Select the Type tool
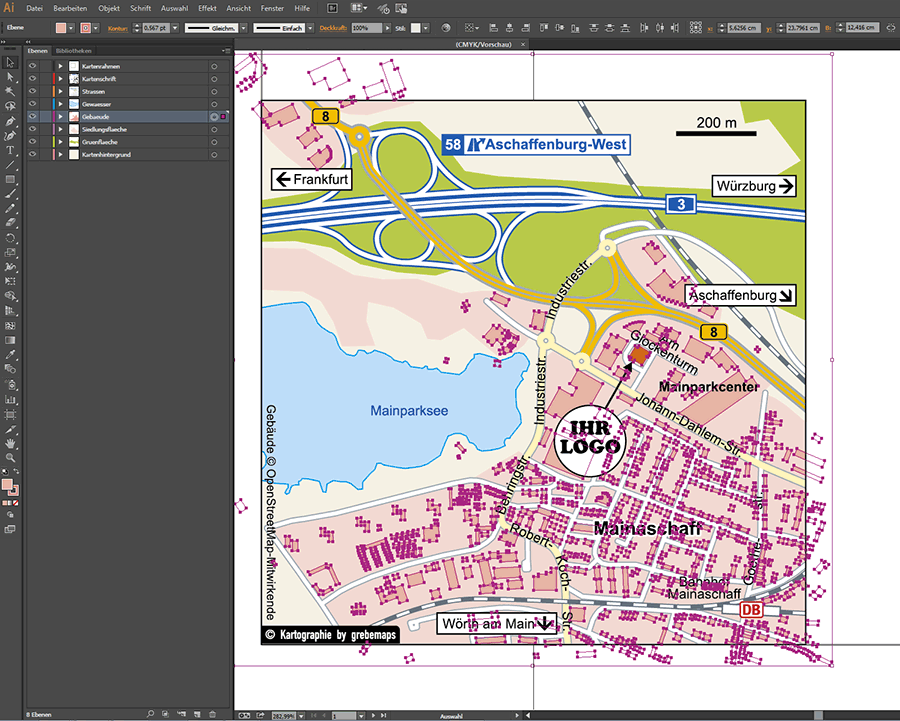 click(10, 150)
